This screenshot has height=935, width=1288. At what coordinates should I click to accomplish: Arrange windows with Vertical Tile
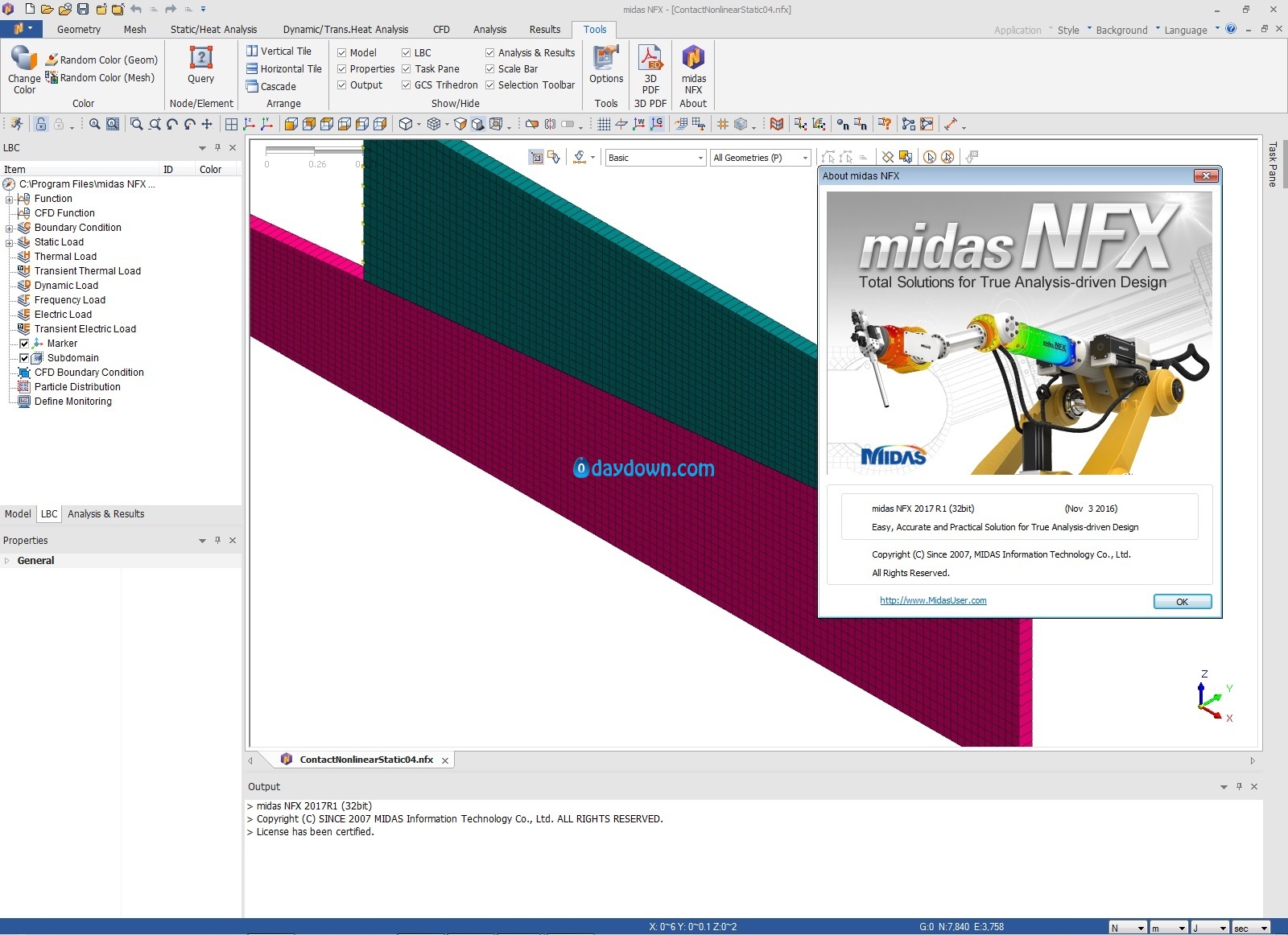click(279, 51)
